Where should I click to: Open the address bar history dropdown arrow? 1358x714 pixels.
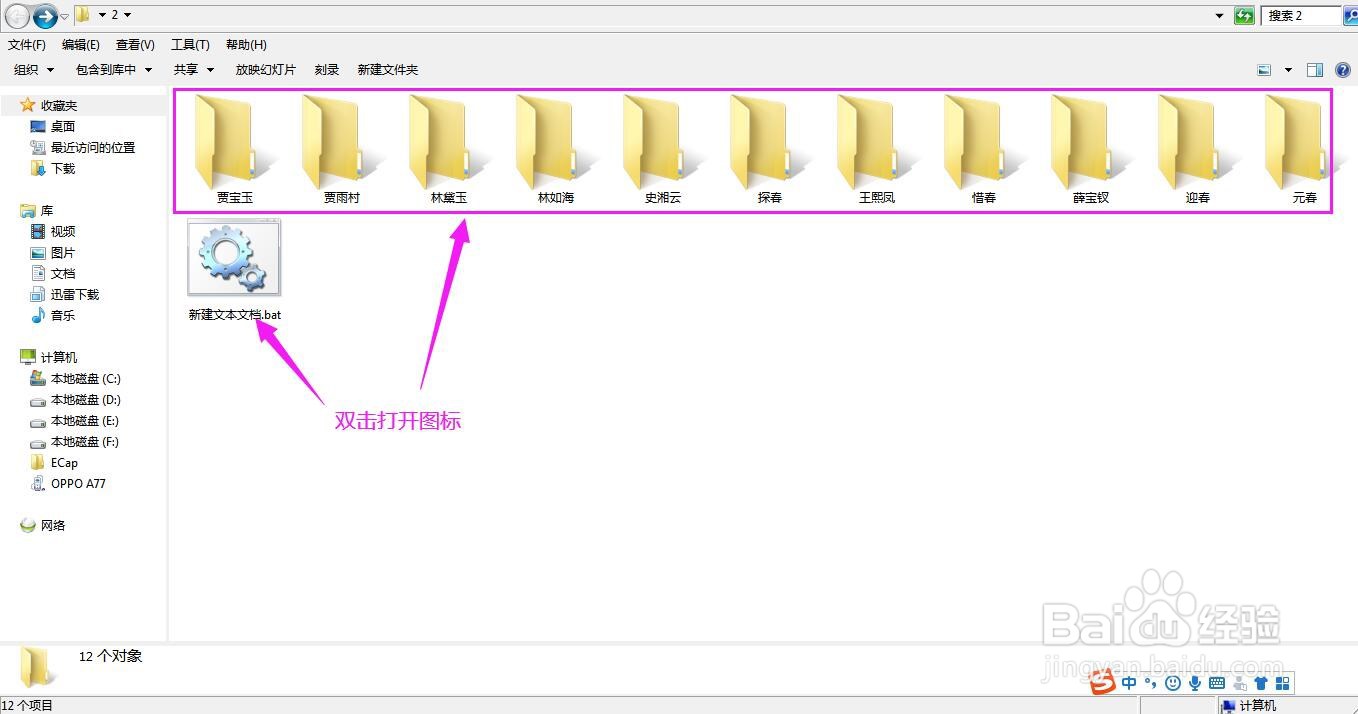(x=1219, y=16)
